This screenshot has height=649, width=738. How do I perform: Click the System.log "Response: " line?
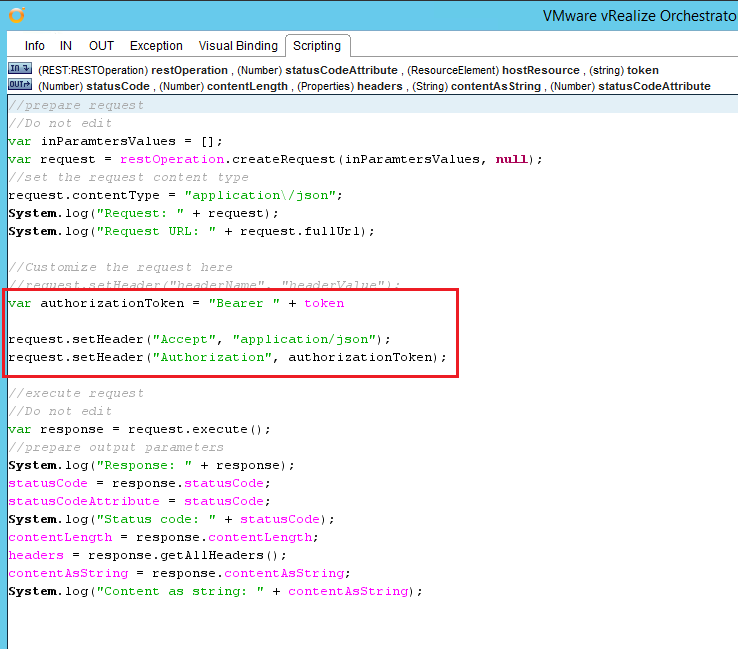tap(152, 465)
